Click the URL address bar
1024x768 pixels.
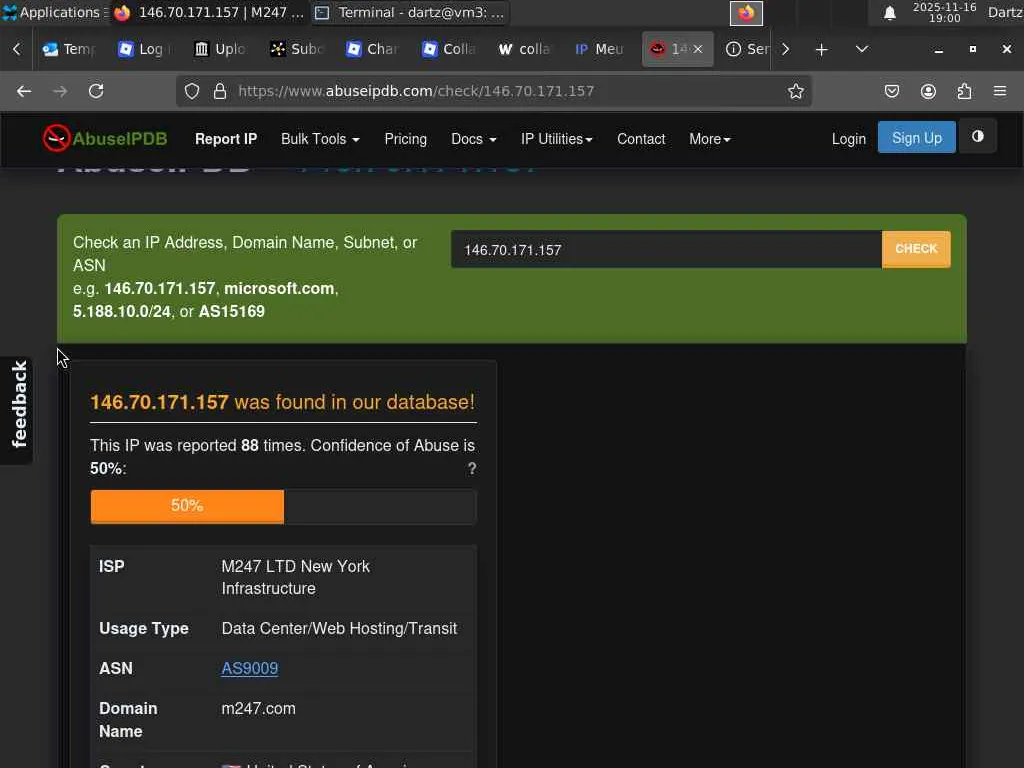[493, 91]
